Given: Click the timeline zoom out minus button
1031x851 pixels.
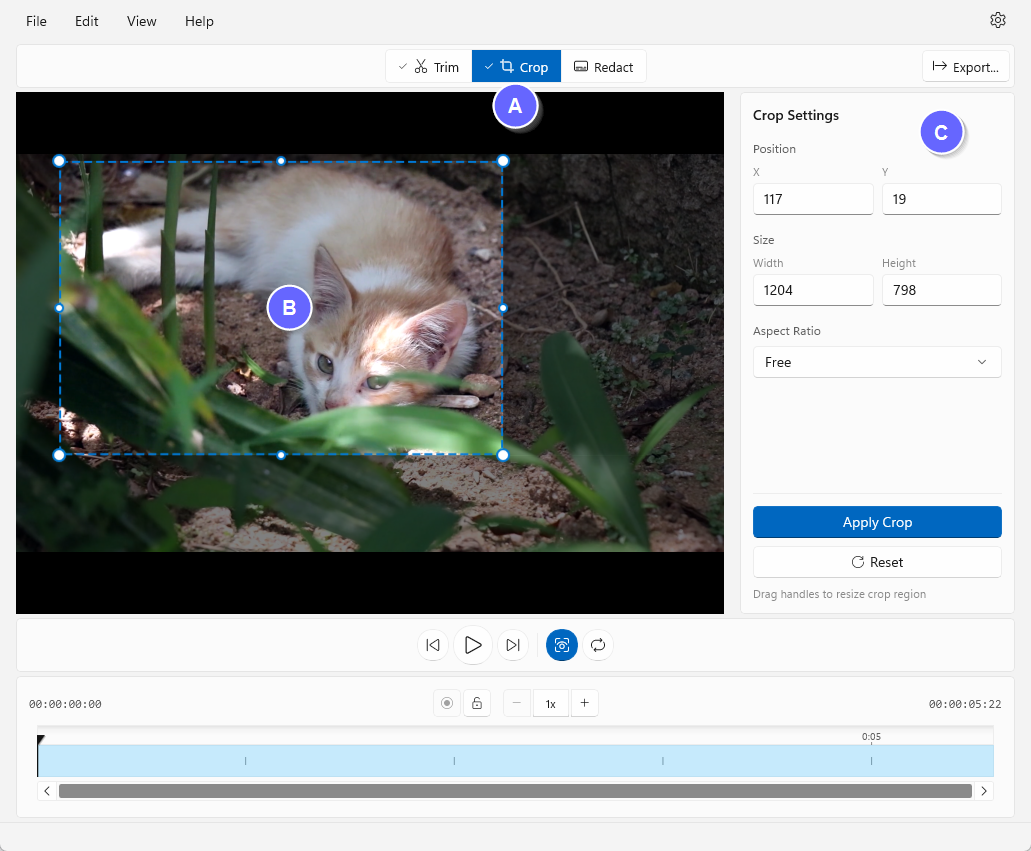Looking at the screenshot, I should coord(516,703).
